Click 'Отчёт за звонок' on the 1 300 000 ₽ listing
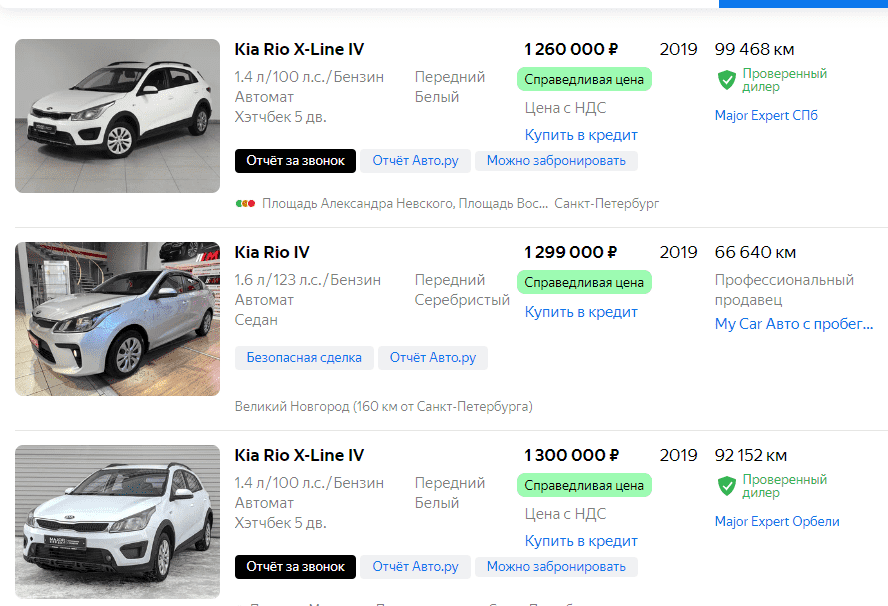Viewport: 888px width, 606px height. pos(295,567)
